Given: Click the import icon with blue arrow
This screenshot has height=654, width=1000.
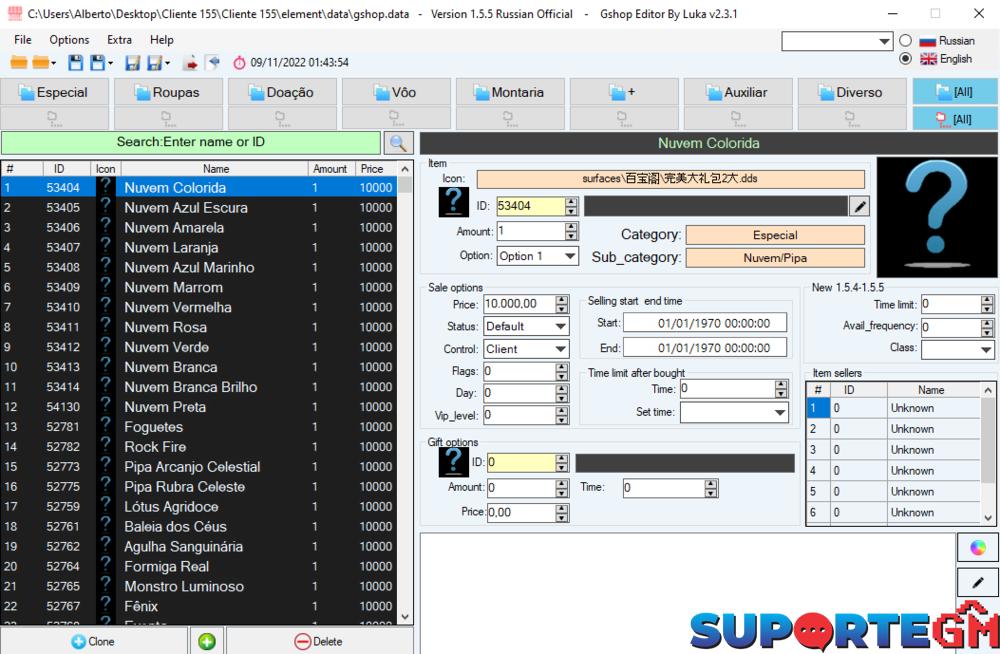Looking at the screenshot, I should pos(212,63).
